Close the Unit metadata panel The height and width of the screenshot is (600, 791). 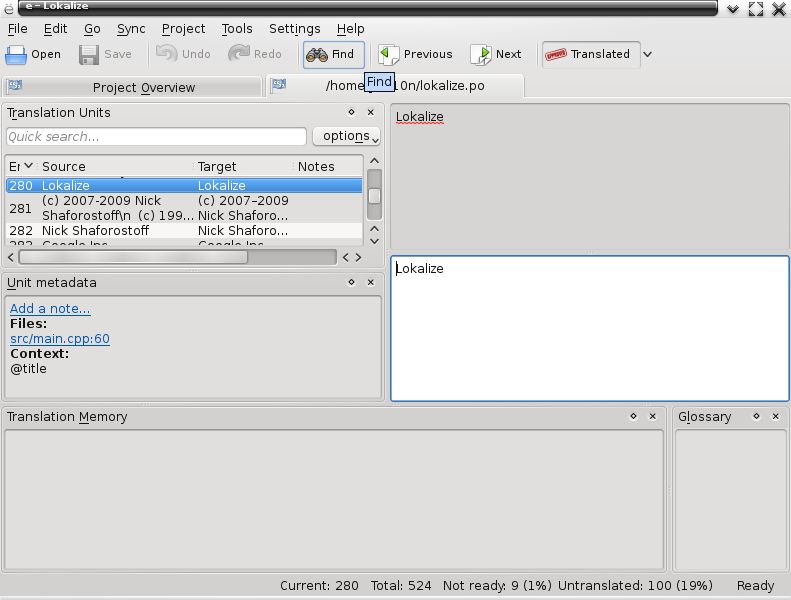371,282
